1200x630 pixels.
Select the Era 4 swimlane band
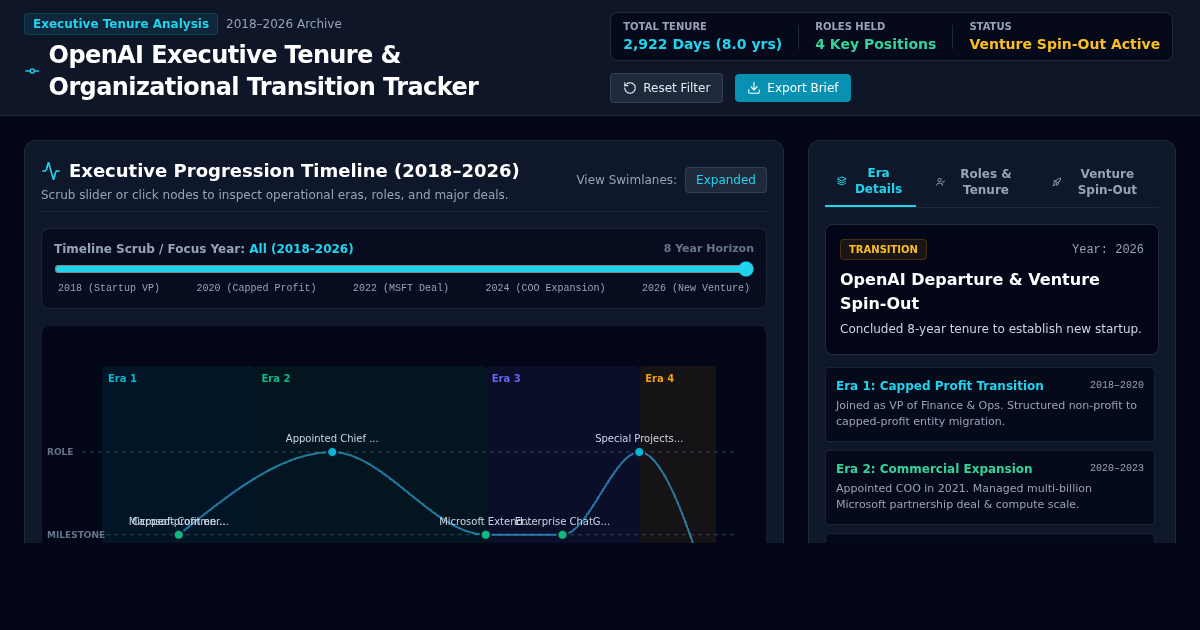[678, 454]
